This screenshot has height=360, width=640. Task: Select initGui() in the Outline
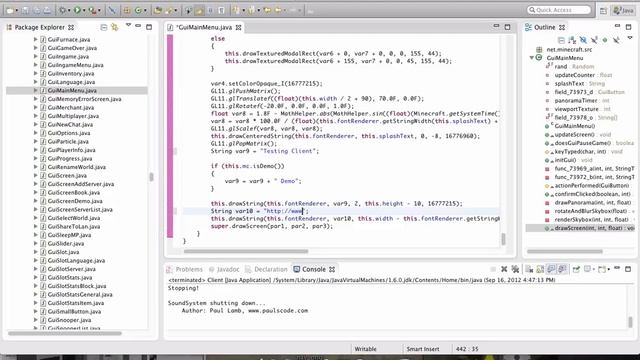[x=565, y=160]
